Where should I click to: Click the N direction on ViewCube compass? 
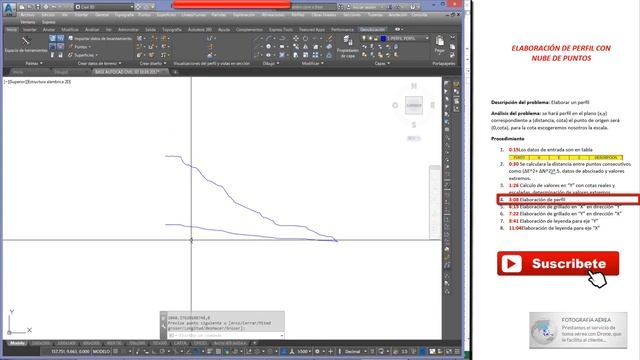click(x=413, y=86)
